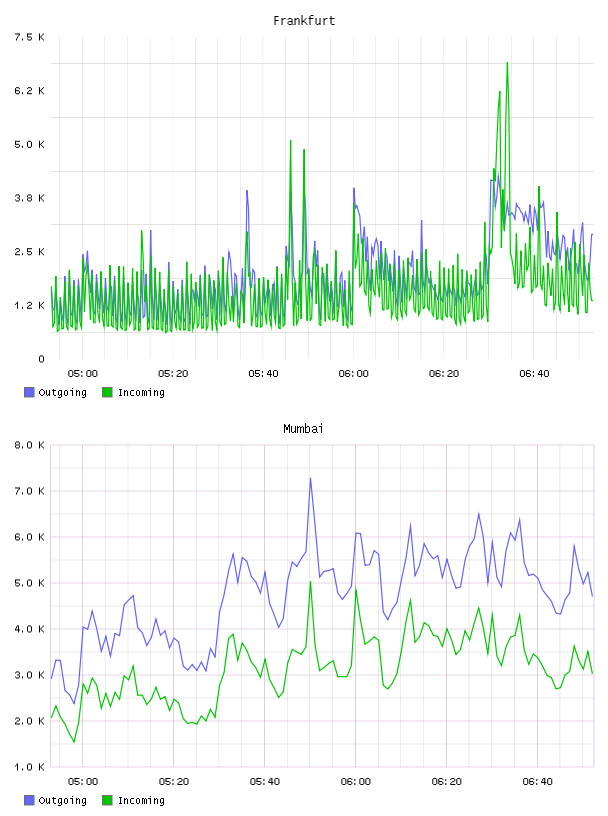Click 06:00 time label on Mumbai chart
Screen dimensions: 608x816
(356, 782)
